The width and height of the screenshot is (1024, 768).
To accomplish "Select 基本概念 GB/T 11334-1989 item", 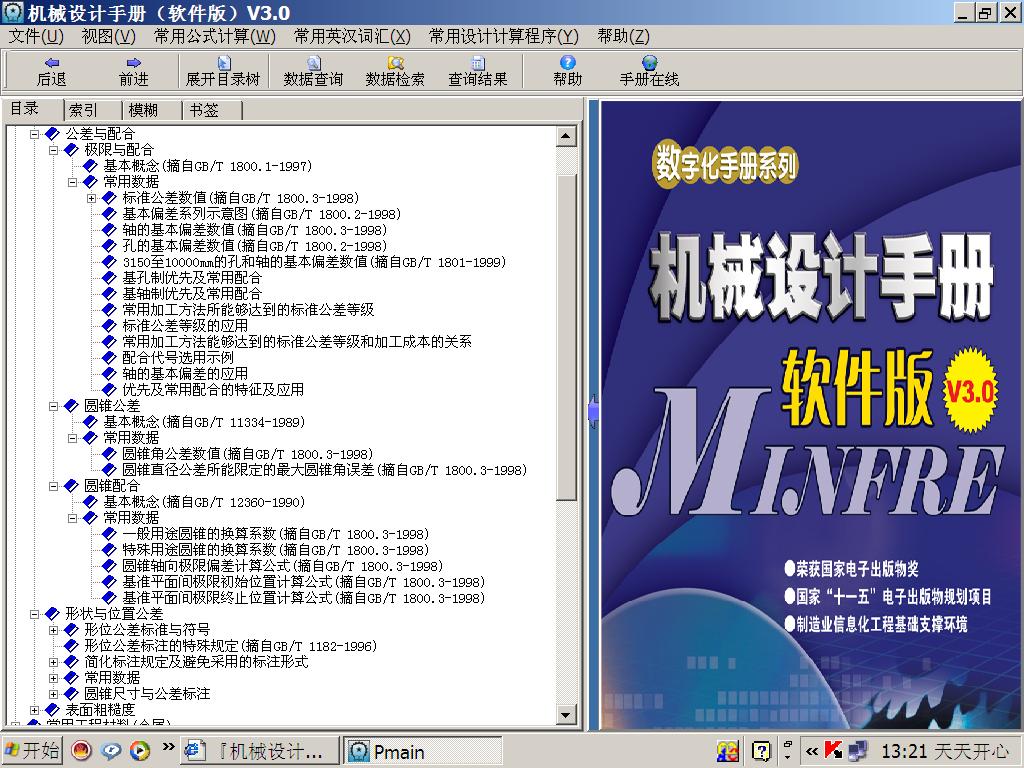I will (204, 422).
